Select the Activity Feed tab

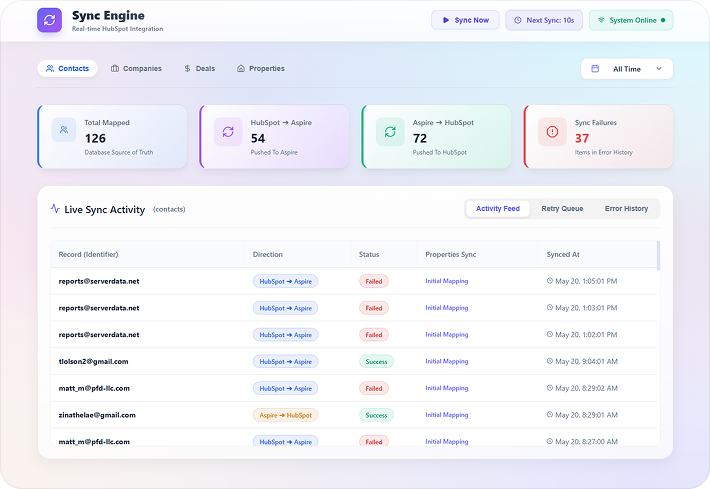click(498, 209)
